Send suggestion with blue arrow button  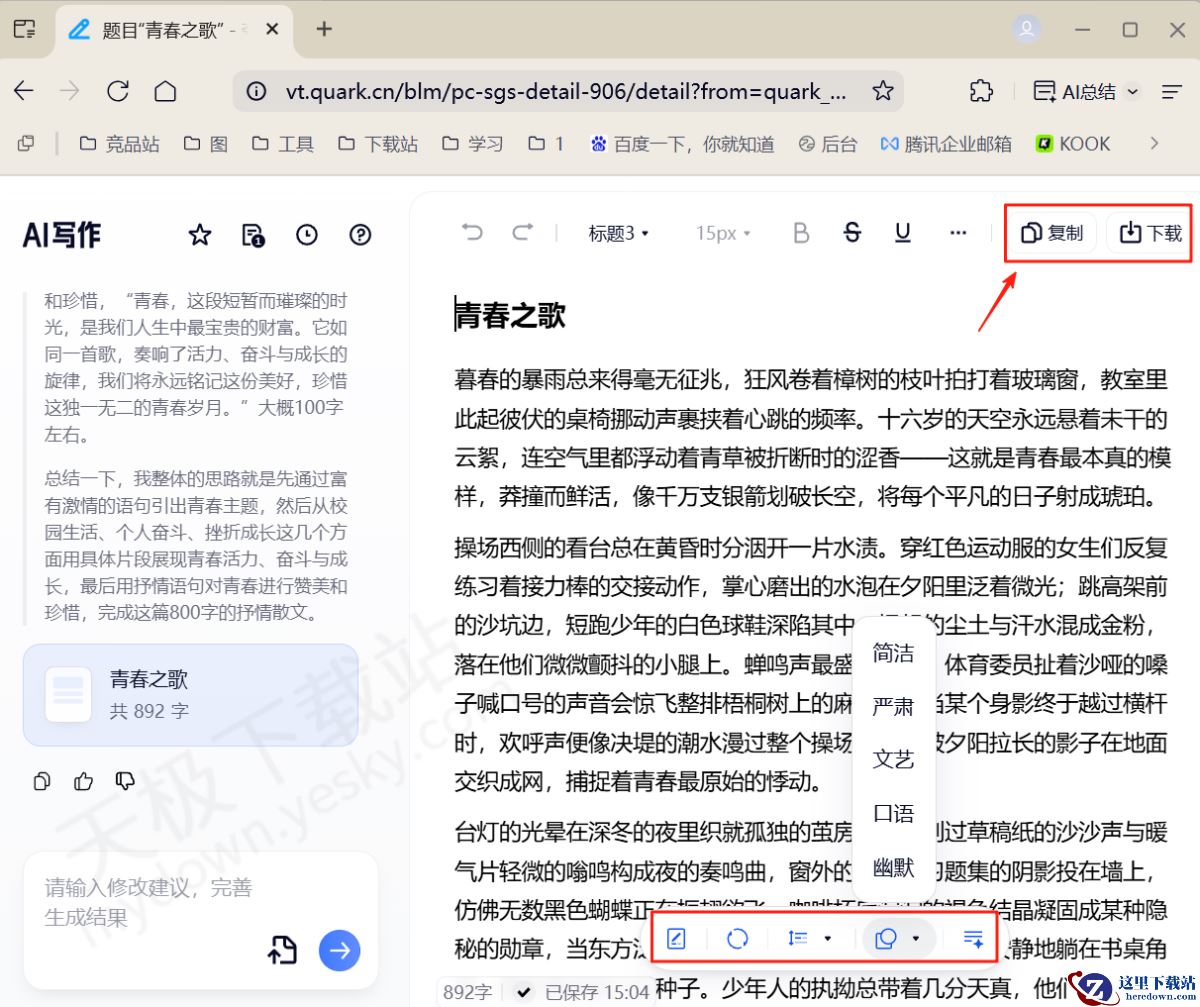coord(340,950)
